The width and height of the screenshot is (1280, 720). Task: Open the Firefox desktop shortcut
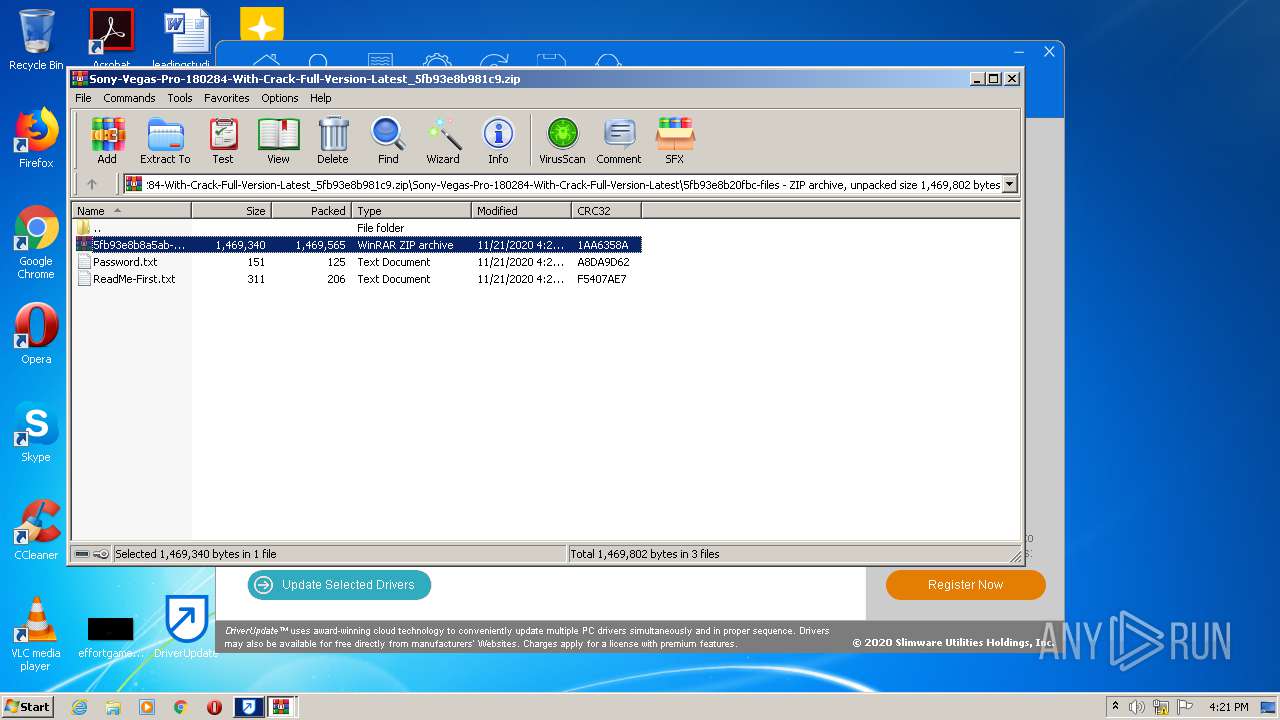36,138
